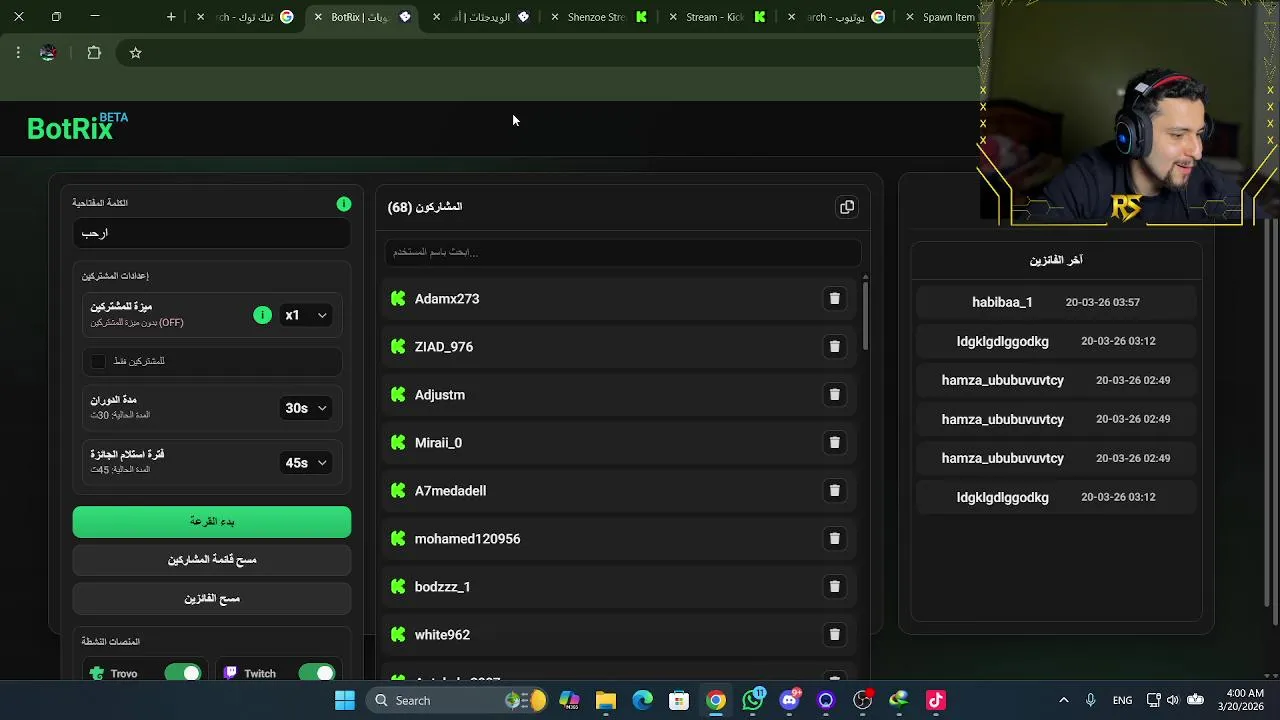
Task: Click the ENG language indicator
Action: pos(1122,700)
